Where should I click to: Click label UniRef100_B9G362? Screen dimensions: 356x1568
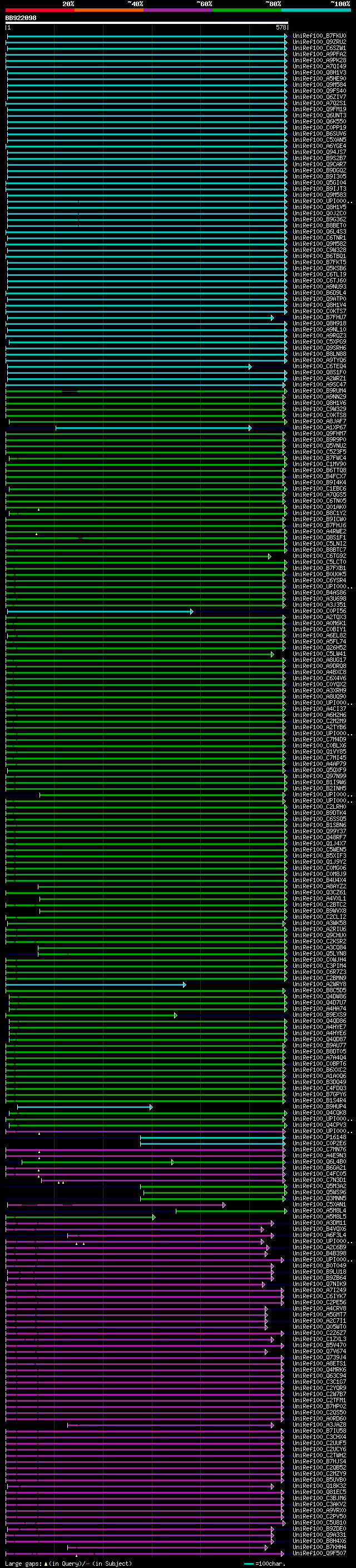tap(319, 220)
